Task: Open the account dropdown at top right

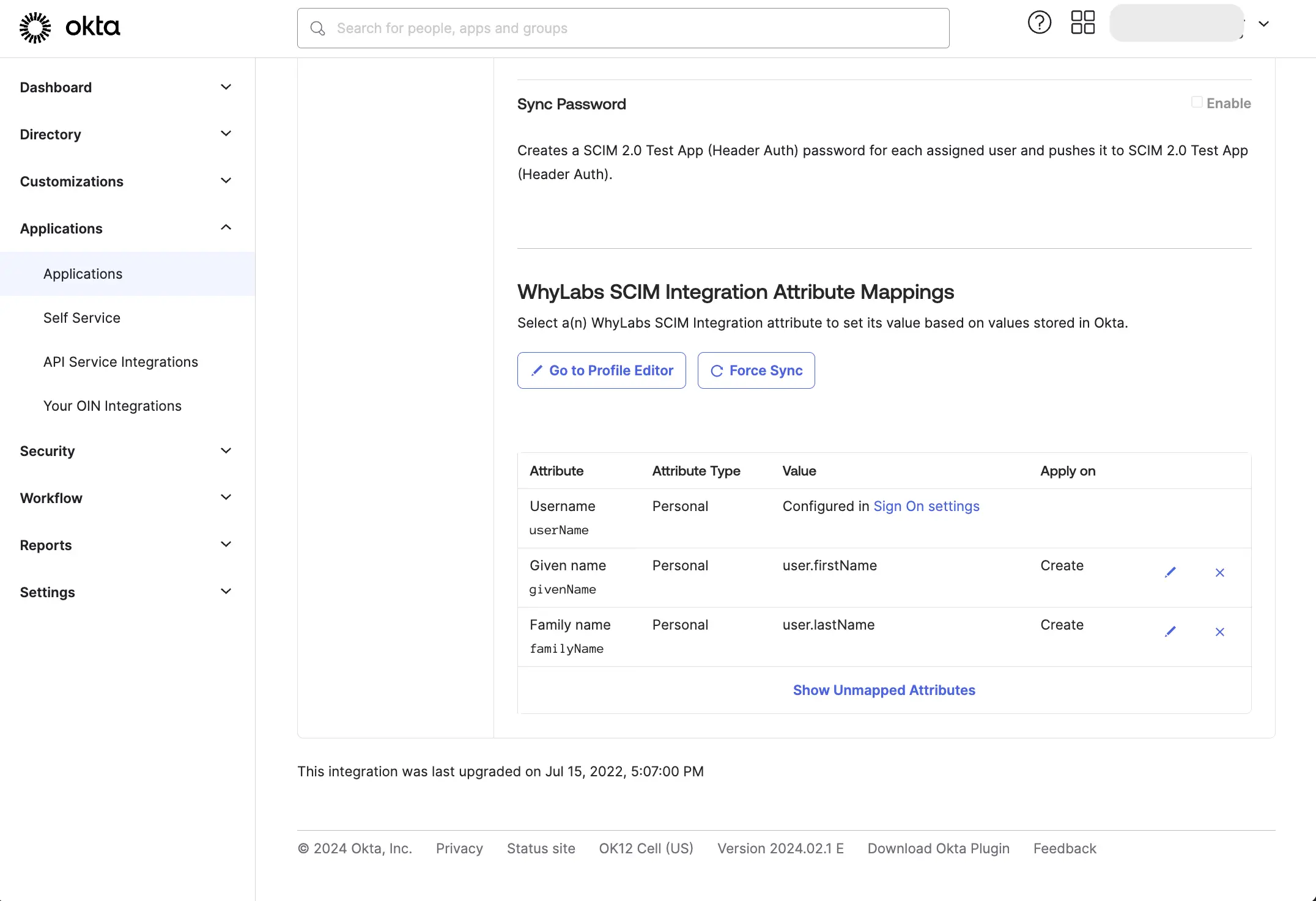Action: pos(1263,24)
